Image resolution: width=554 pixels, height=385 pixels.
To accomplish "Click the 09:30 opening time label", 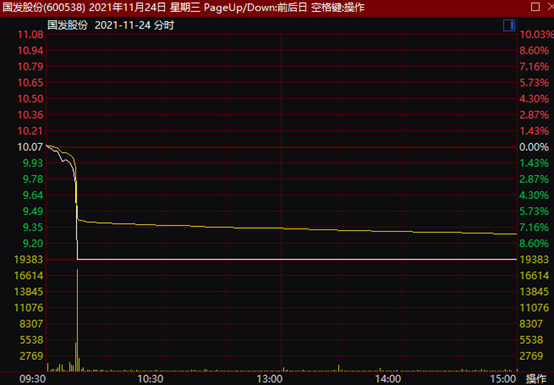I will [33, 379].
